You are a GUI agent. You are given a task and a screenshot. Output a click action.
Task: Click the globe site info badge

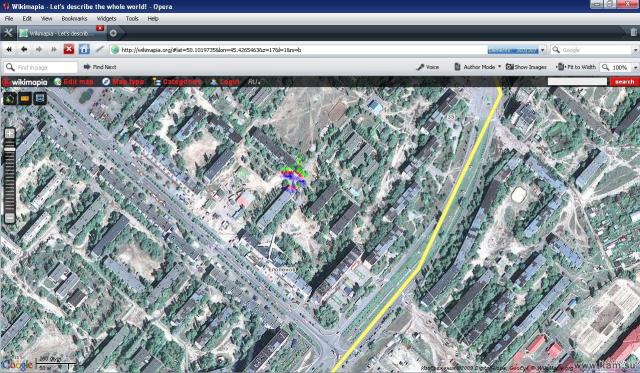click(115, 50)
